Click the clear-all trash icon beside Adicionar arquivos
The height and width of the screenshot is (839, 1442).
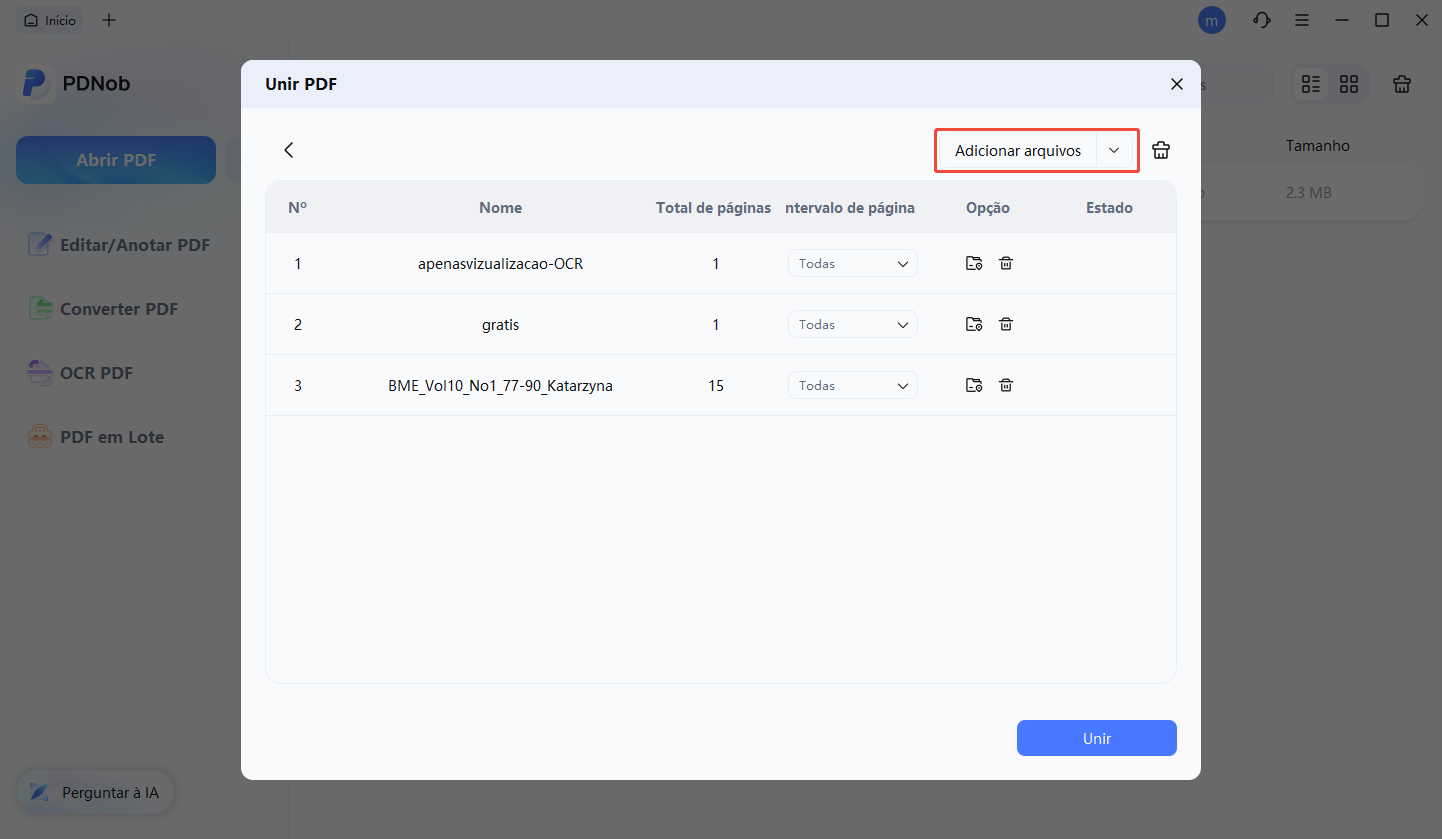pyautogui.click(x=1160, y=150)
